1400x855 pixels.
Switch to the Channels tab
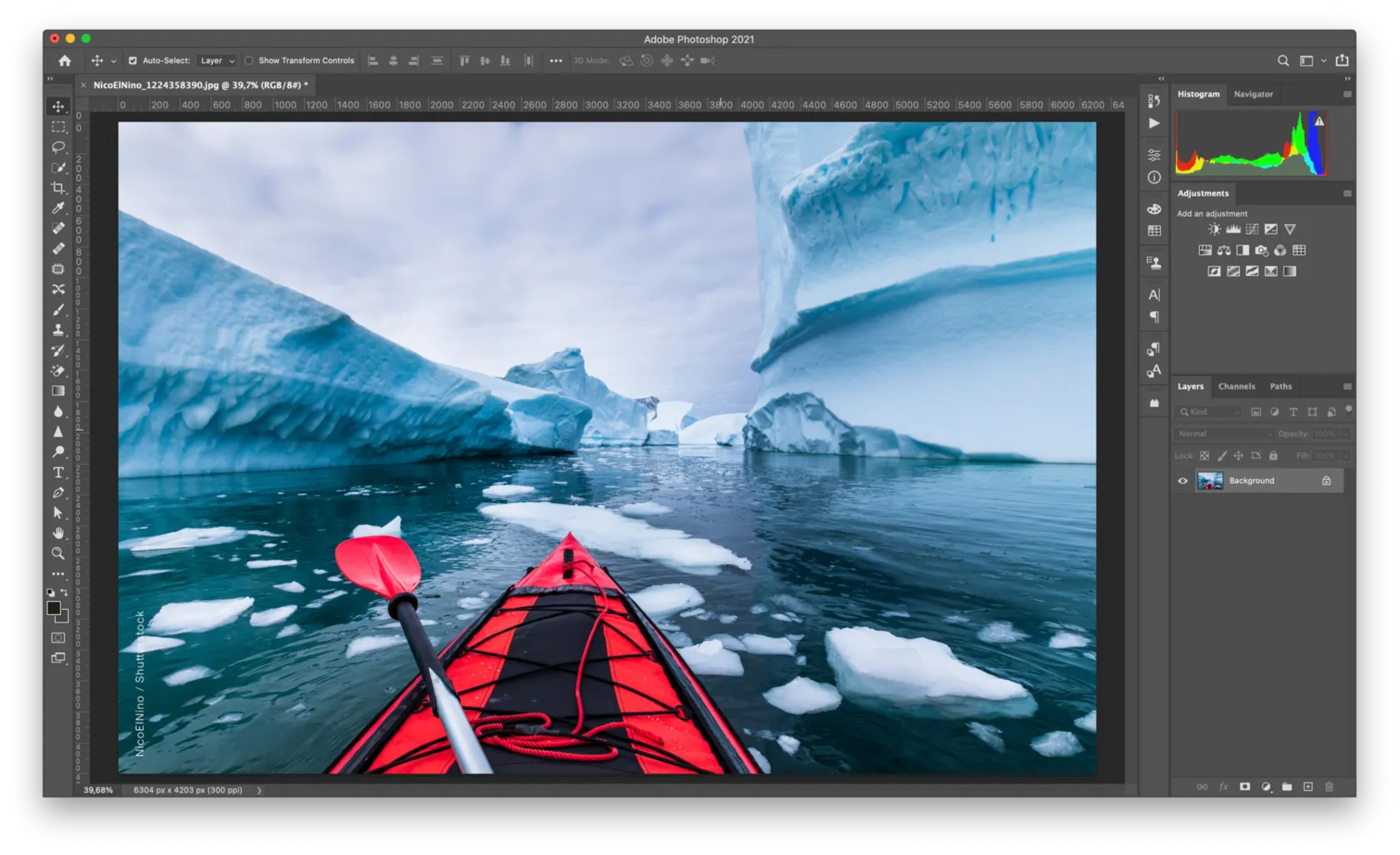coord(1236,387)
